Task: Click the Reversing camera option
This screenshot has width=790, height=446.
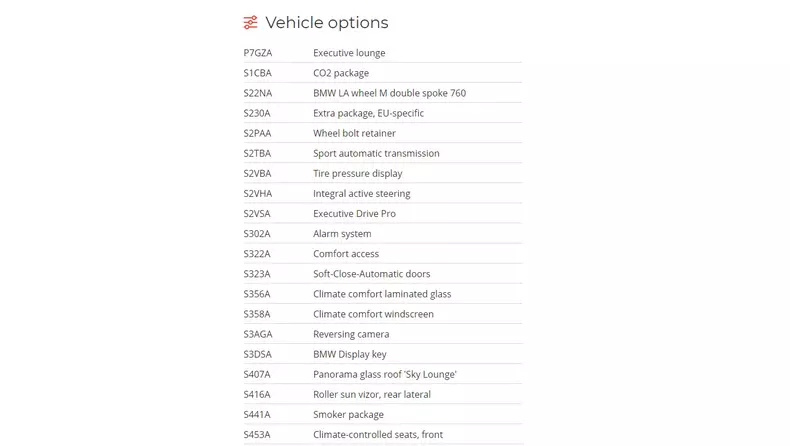Action: pyautogui.click(x=351, y=334)
